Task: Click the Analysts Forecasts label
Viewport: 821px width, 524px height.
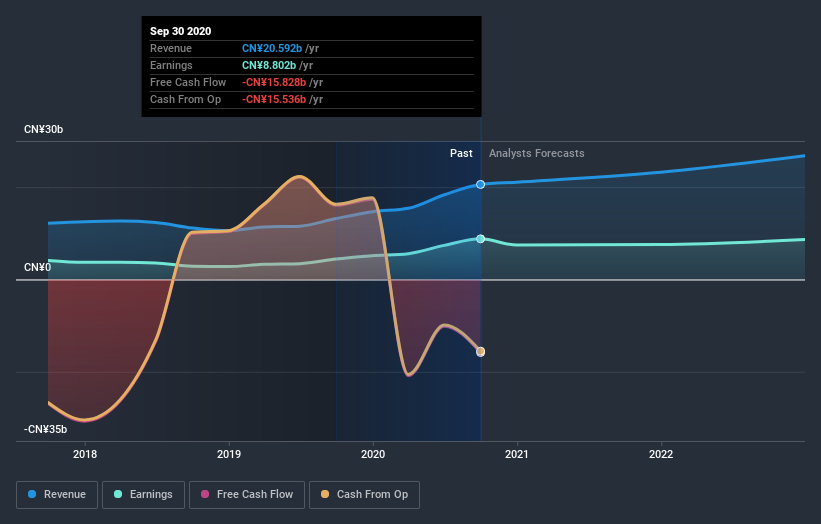Action: coord(537,153)
